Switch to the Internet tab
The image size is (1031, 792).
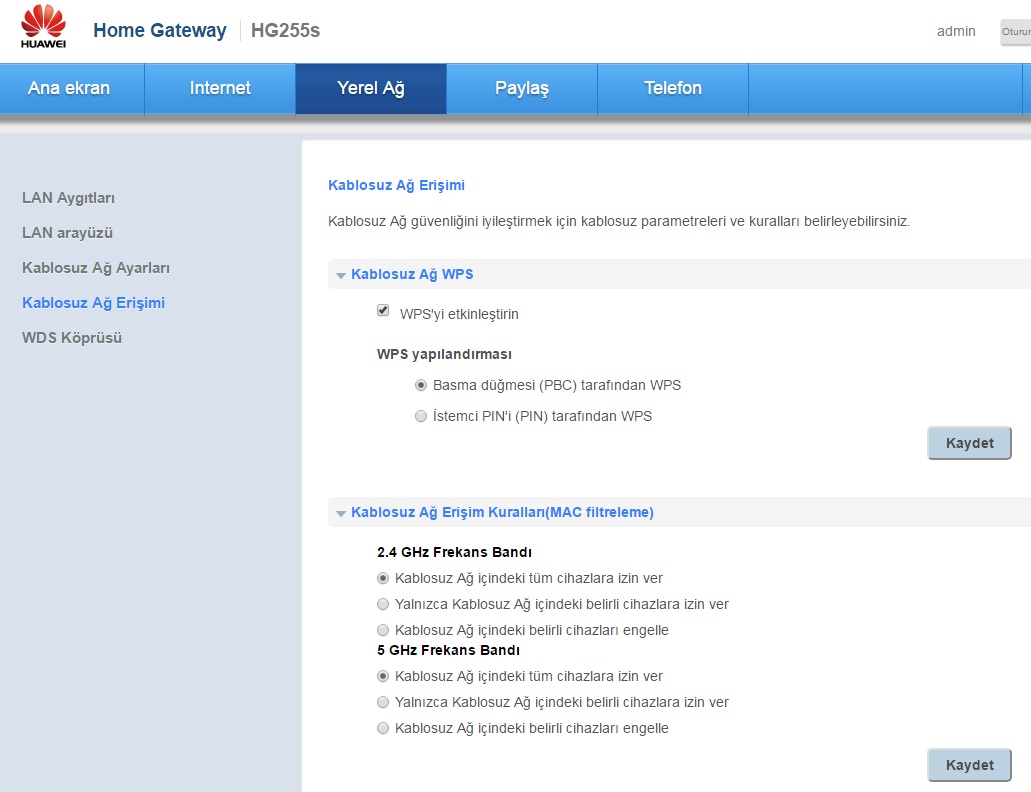(220, 88)
